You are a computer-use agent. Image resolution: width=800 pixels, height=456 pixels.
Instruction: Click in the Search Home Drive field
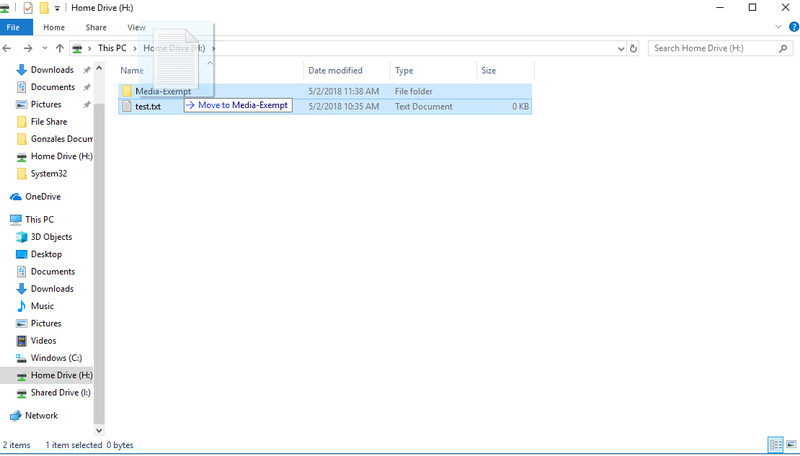tap(710, 48)
